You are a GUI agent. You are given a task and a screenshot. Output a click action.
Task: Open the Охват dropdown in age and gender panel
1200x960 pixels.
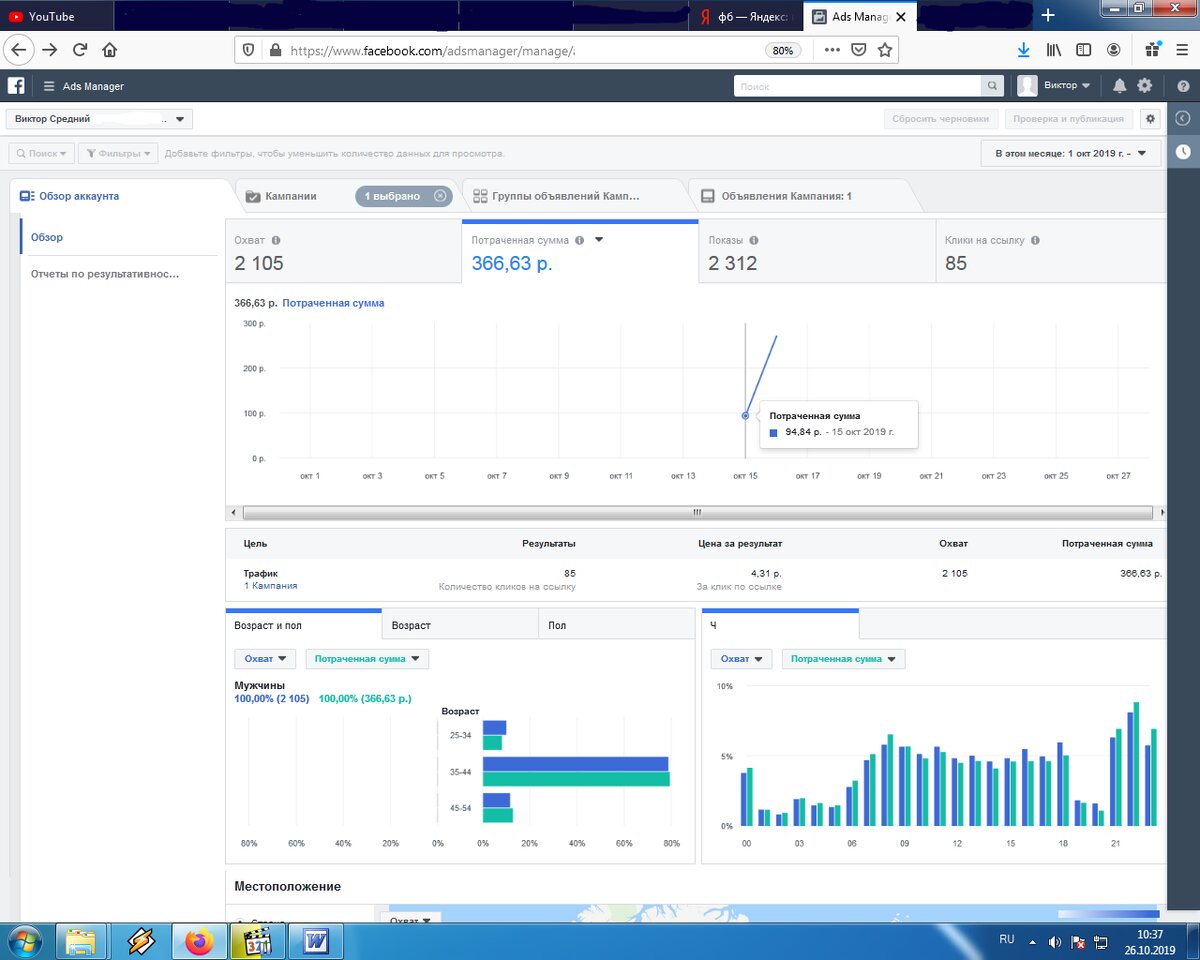[x=265, y=659]
